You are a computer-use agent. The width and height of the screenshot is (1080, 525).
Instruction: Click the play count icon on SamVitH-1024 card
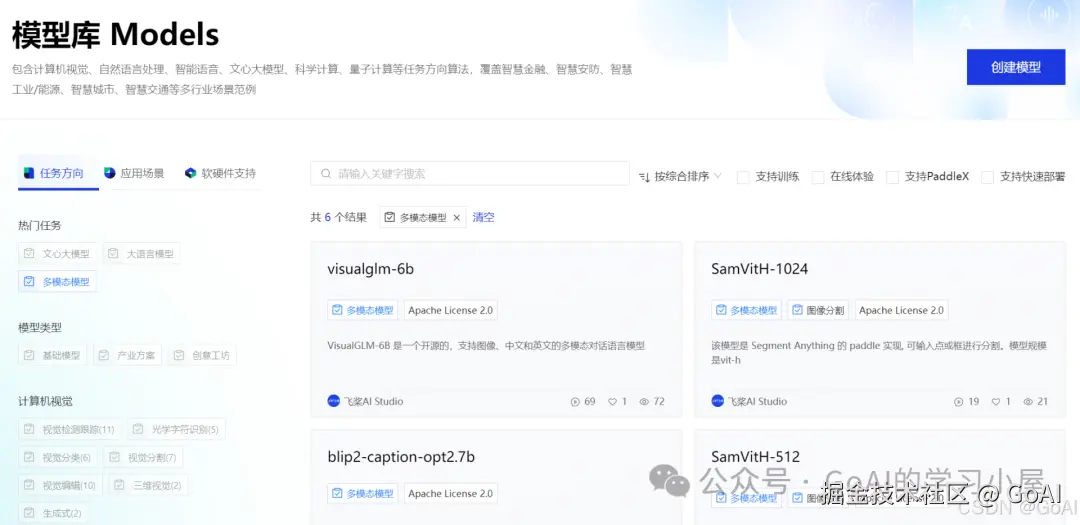[x=958, y=402]
